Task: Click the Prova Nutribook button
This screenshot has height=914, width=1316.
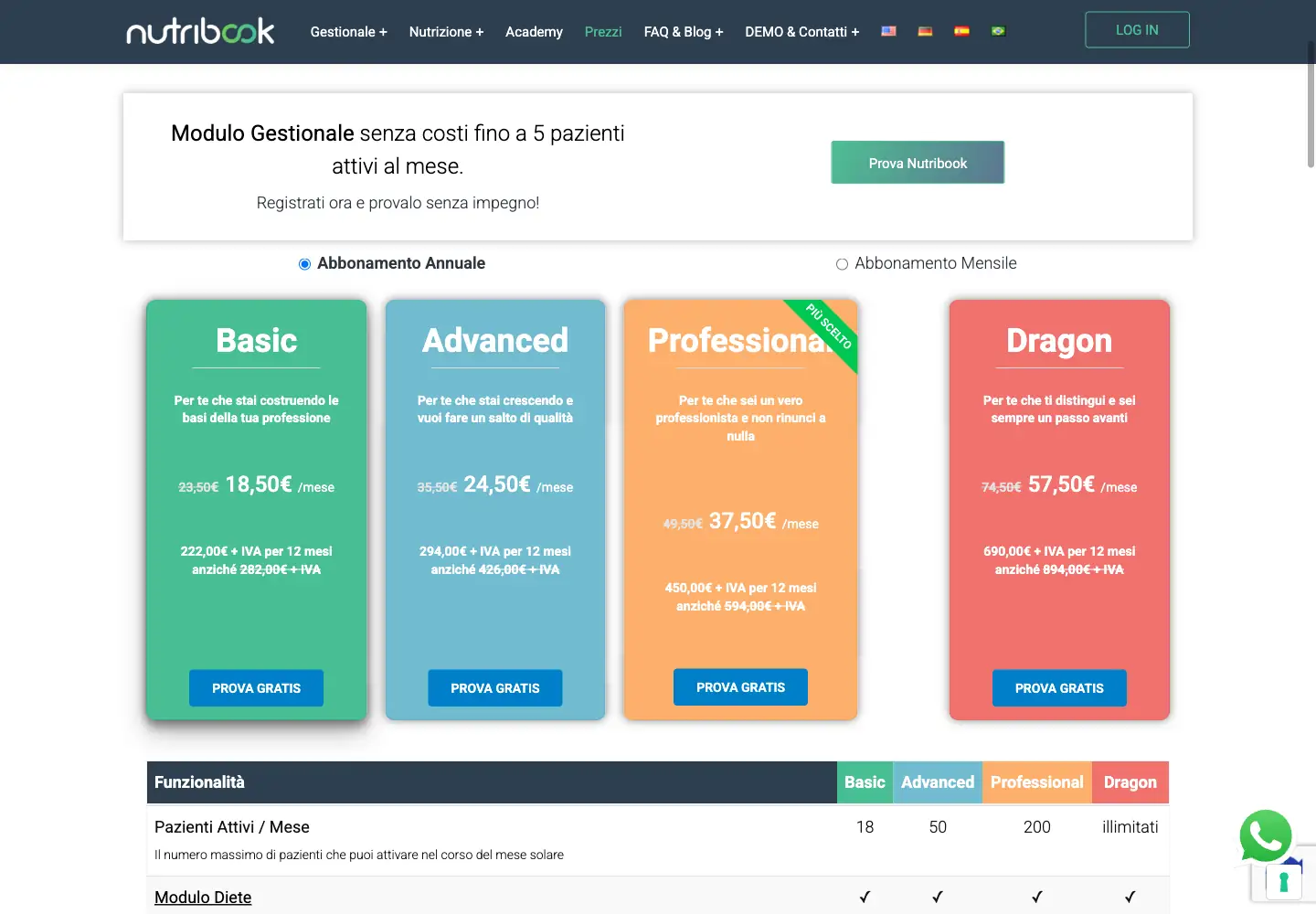Action: pos(918,163)
